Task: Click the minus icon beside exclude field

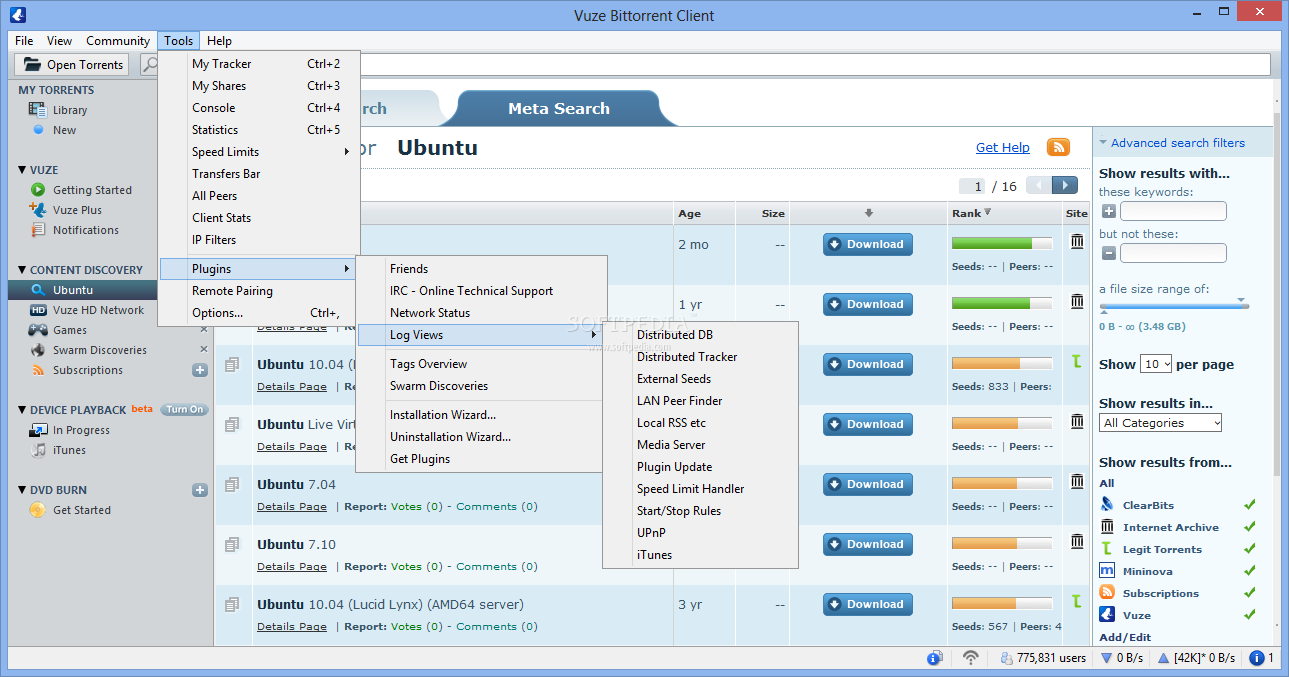Action: (x=1108, y=253)
